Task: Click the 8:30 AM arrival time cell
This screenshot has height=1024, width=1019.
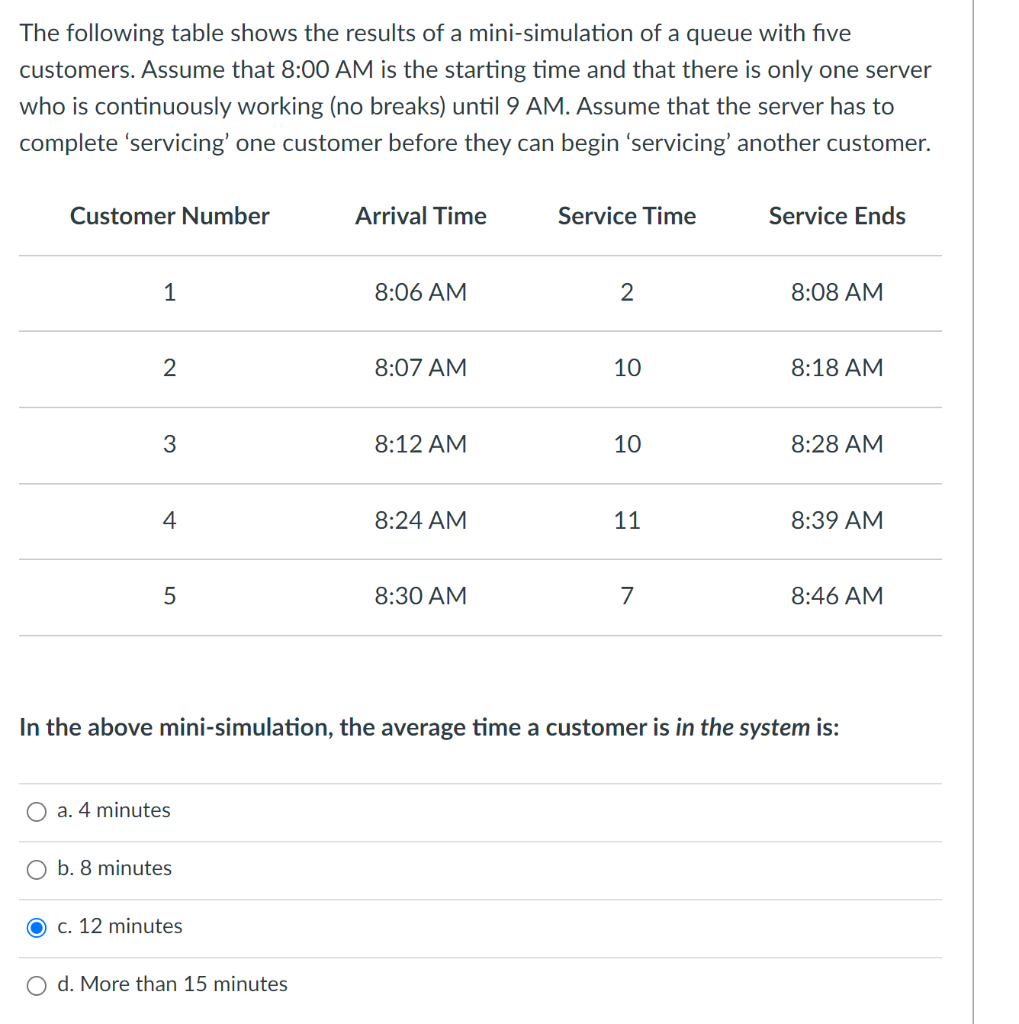Action: click(420, 596)
